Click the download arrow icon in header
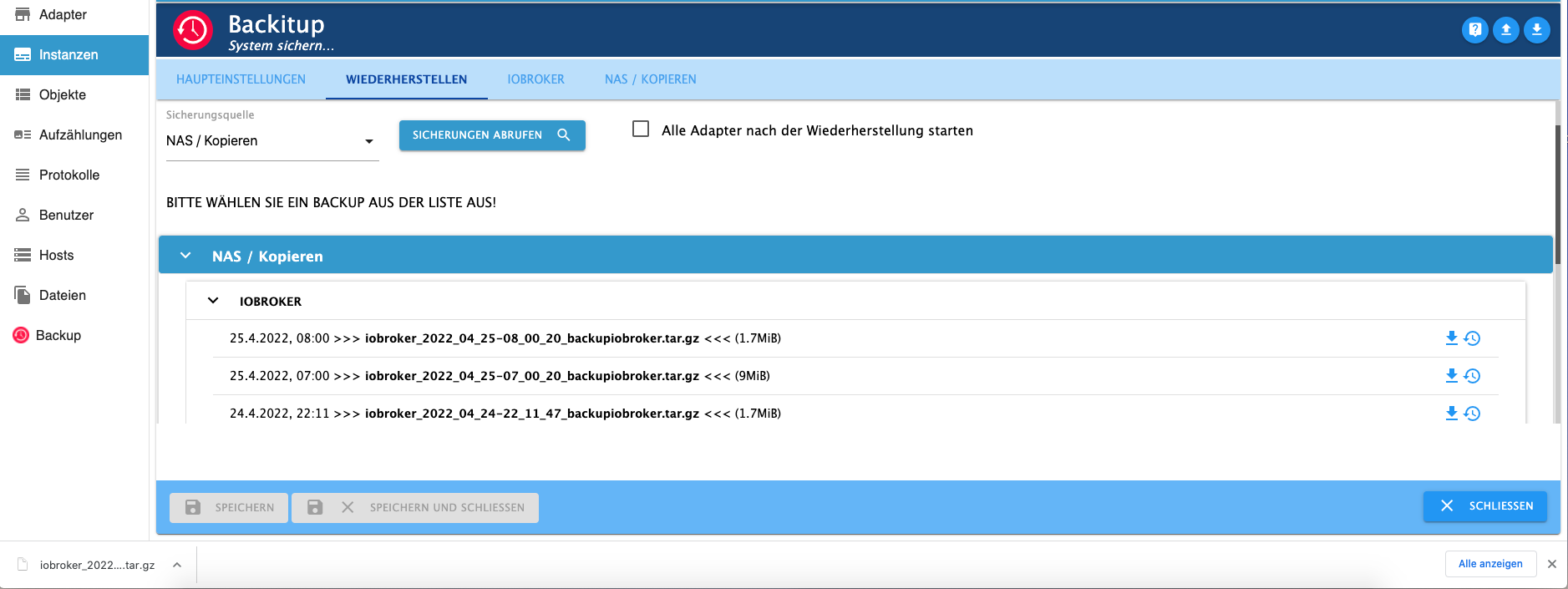The height and width of the screenshot is (589, 1568). 1537,30
